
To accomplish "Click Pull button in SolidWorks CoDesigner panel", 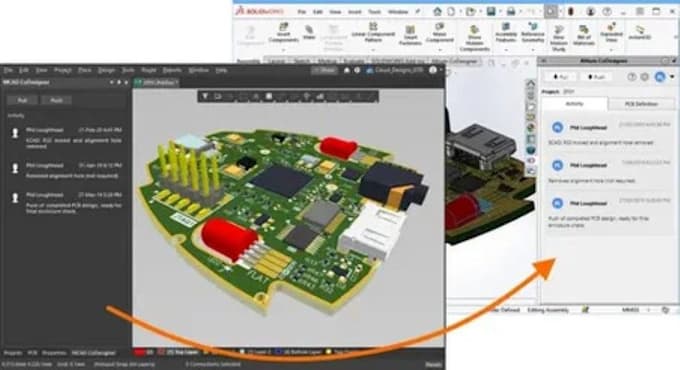I will [x=560, y=77].
